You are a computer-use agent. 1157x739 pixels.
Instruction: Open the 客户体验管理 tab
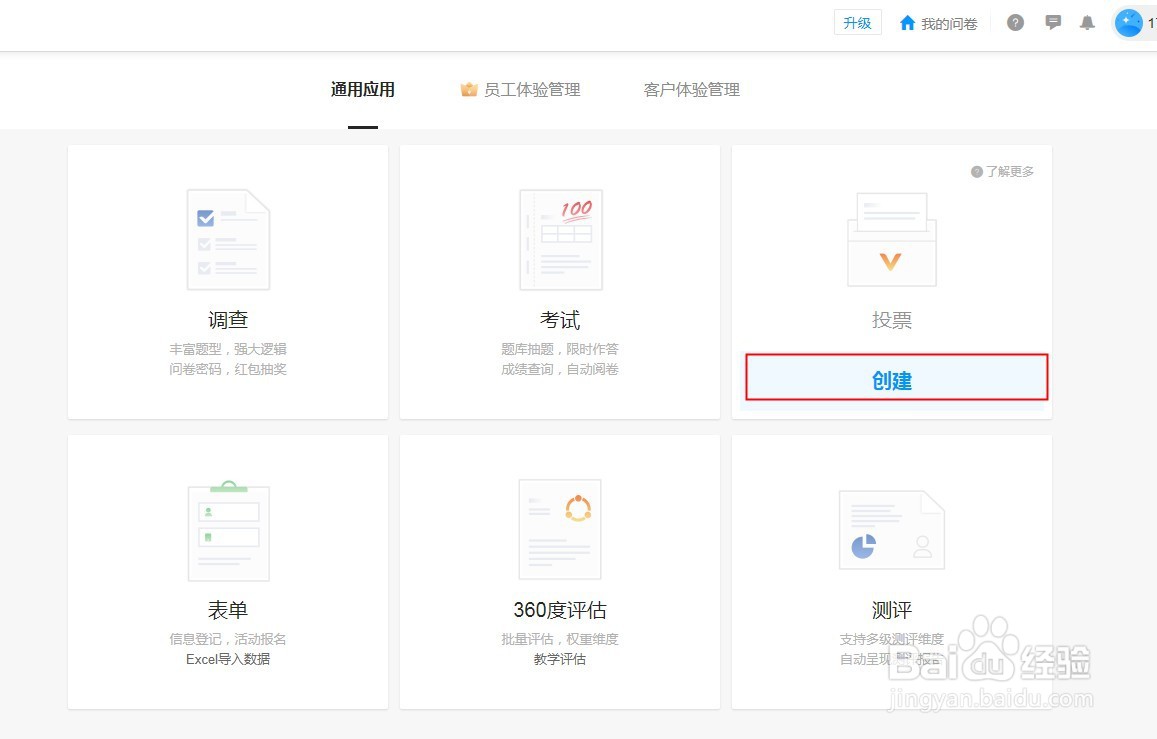[x=692, y=88]
